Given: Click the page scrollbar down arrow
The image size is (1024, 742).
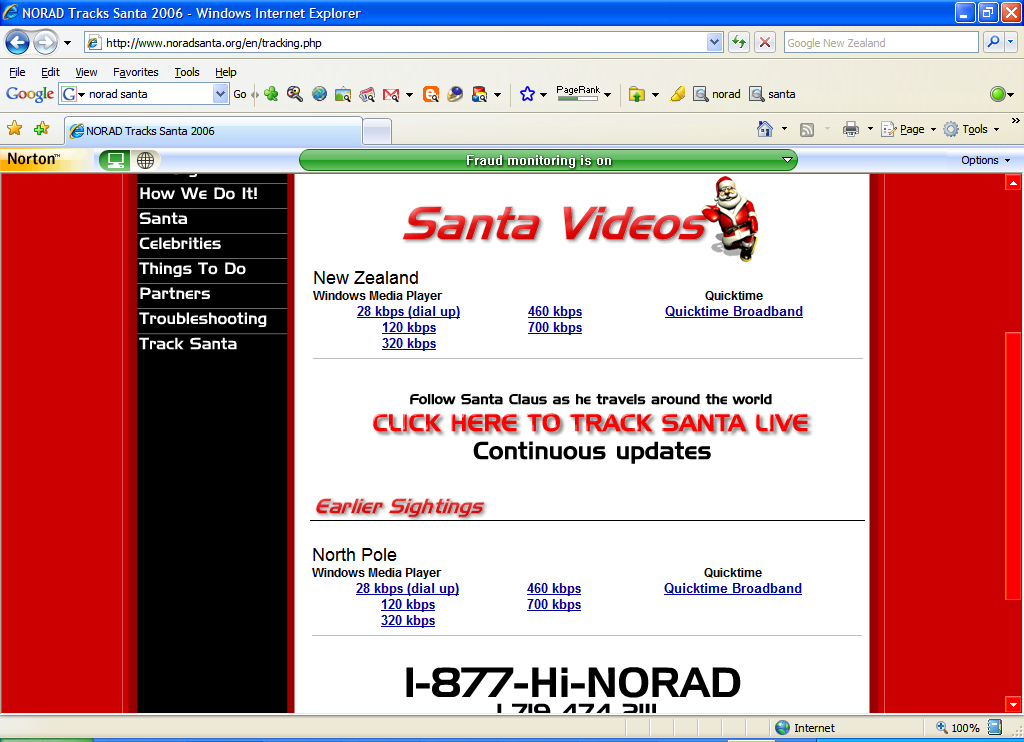Looking at the screenshot, I should [x=1013, y=705].
